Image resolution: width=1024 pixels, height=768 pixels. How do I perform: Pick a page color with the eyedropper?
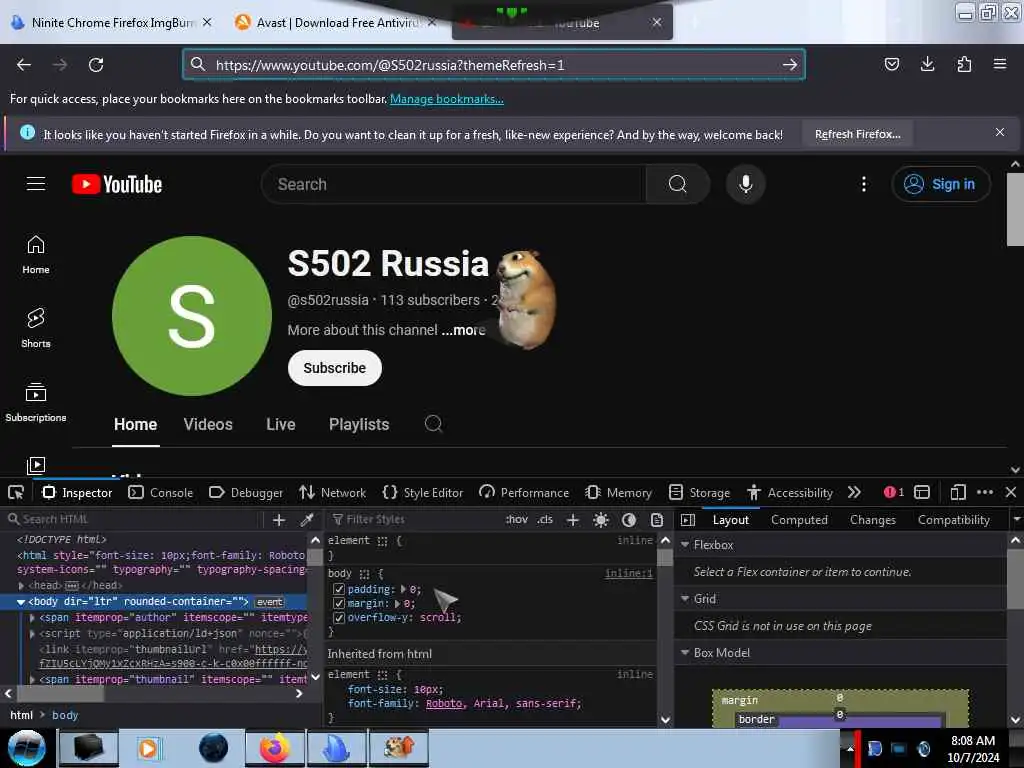[x=306, y=520]
